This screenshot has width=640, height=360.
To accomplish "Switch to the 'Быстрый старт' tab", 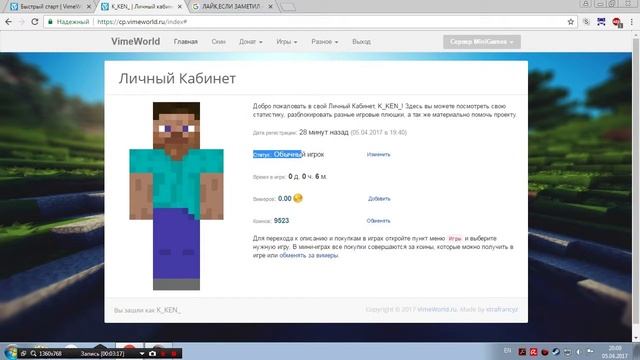I will (x=49, y=7).
